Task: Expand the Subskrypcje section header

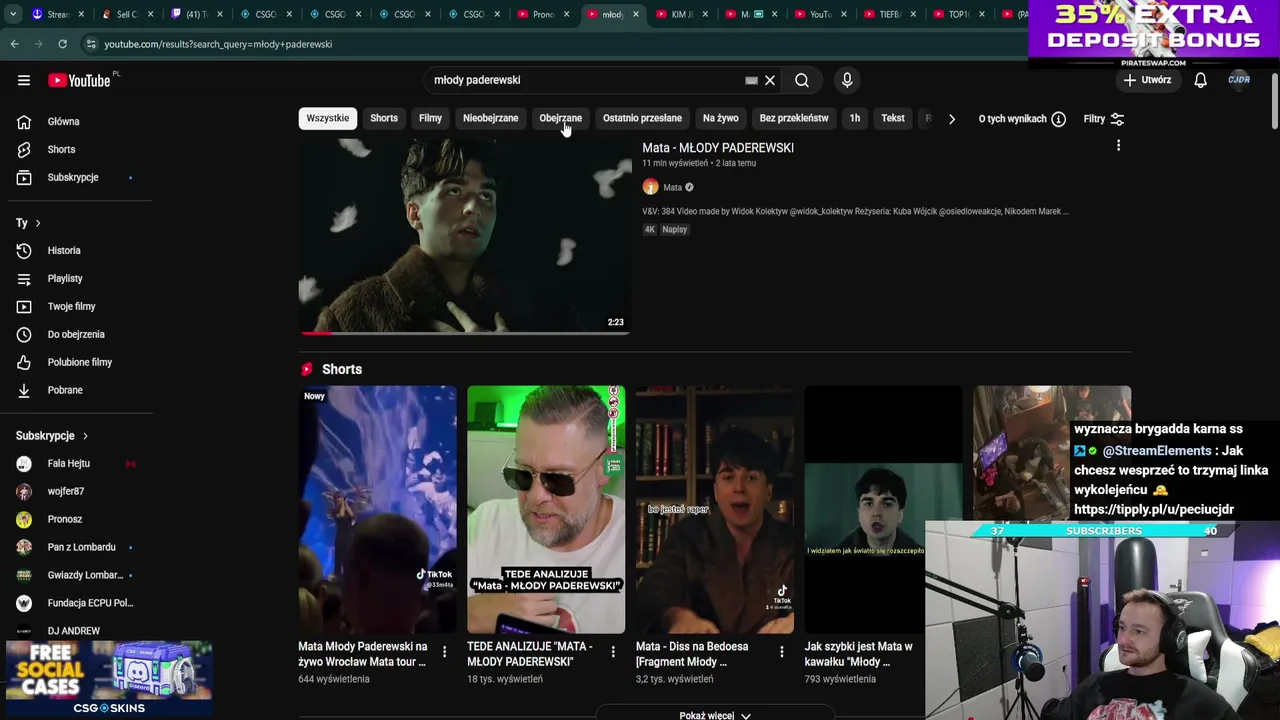Action: coord(52,436)
